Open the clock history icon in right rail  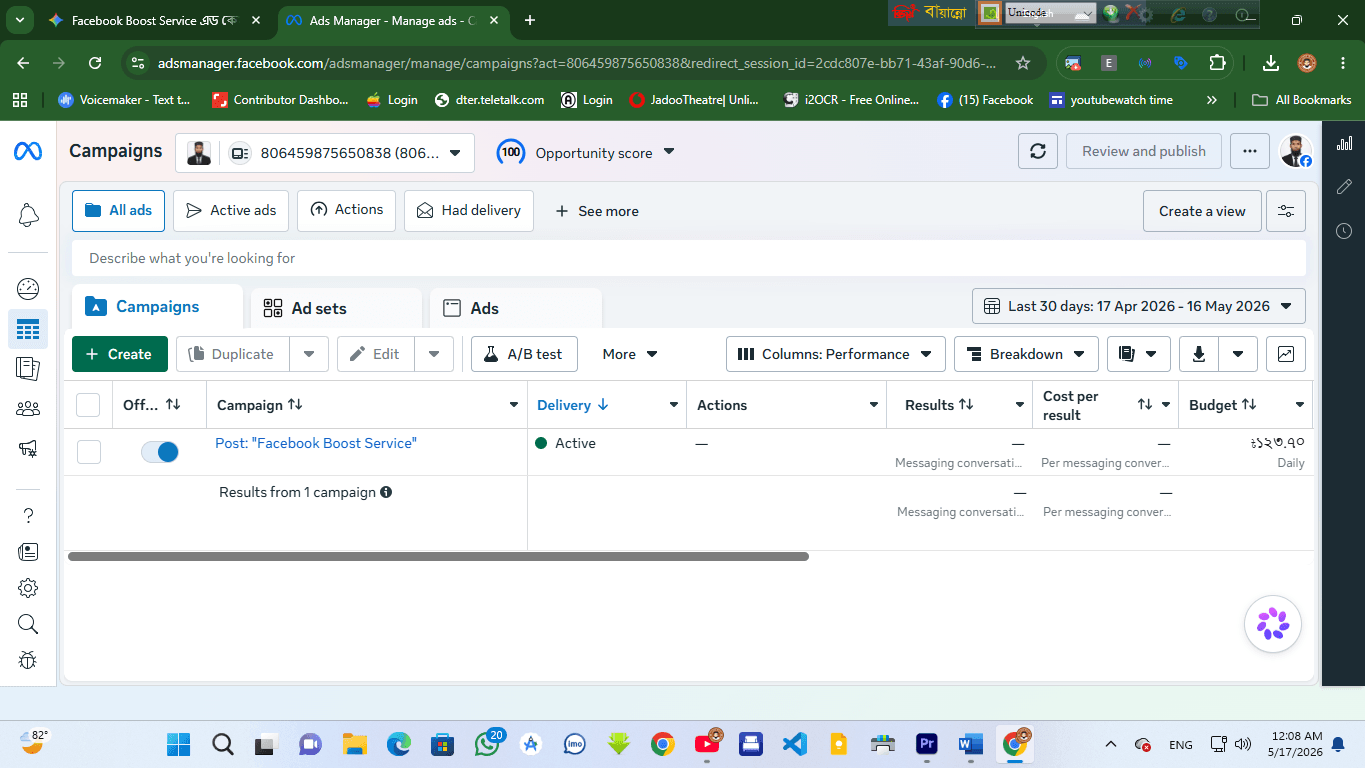pyautogui.click(x=1344, y=231)
